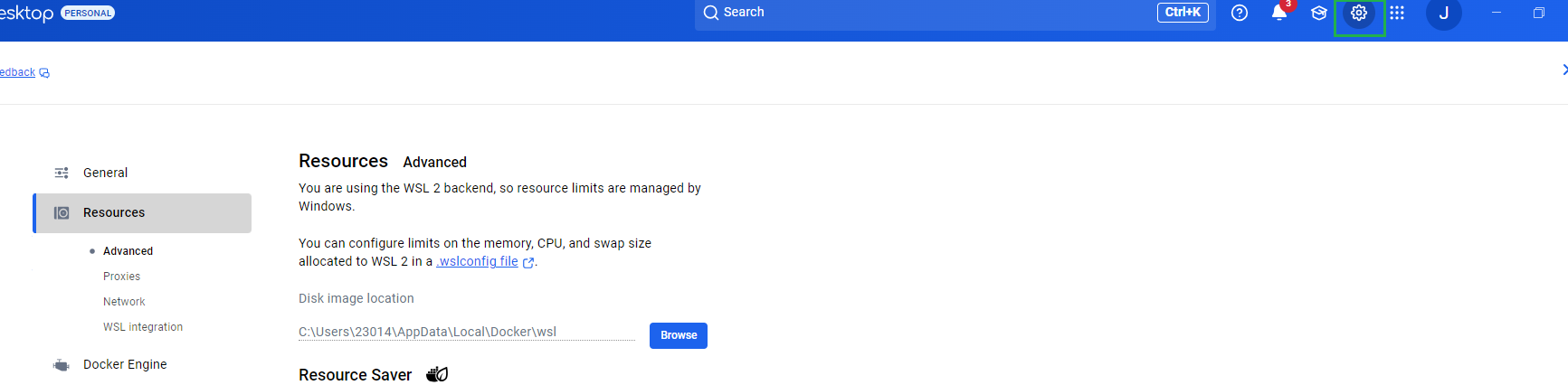Image resolution: width=1568 pixels, height=385 pixels.
Task: Click the Resources Advanced heading
Action: click(383, 162)
